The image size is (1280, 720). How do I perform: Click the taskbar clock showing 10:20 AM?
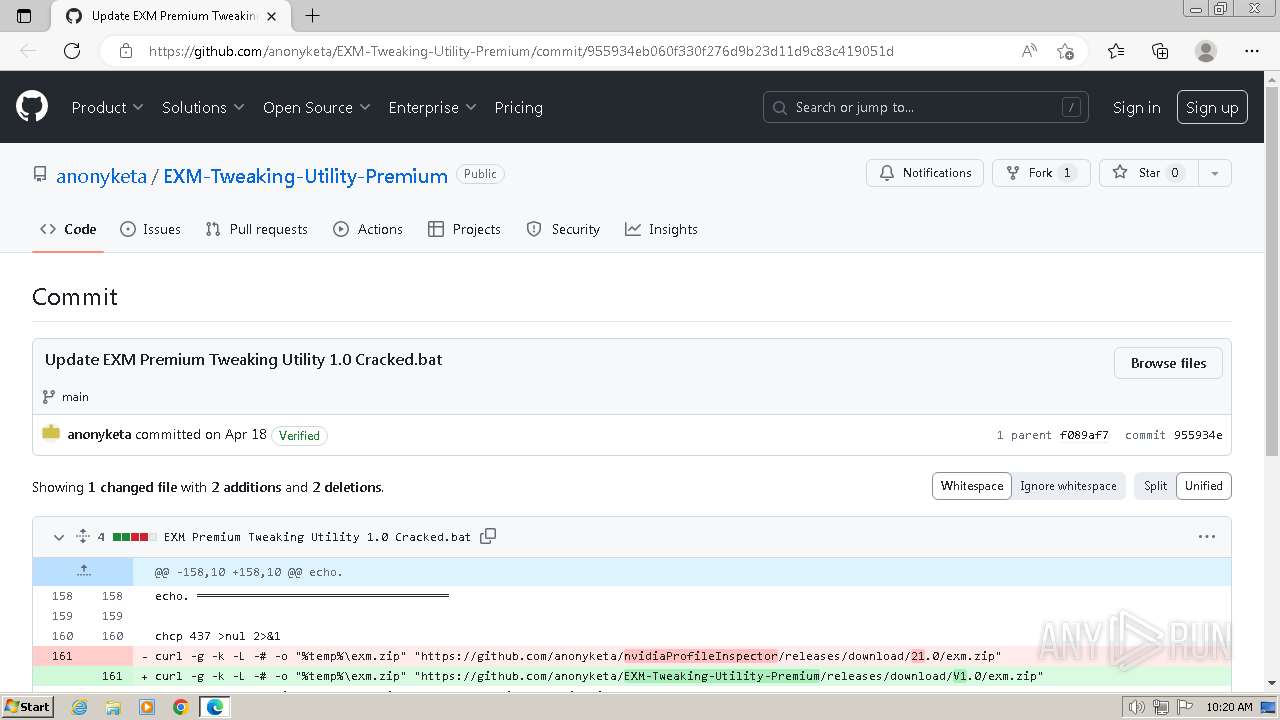coord(1229,707)
